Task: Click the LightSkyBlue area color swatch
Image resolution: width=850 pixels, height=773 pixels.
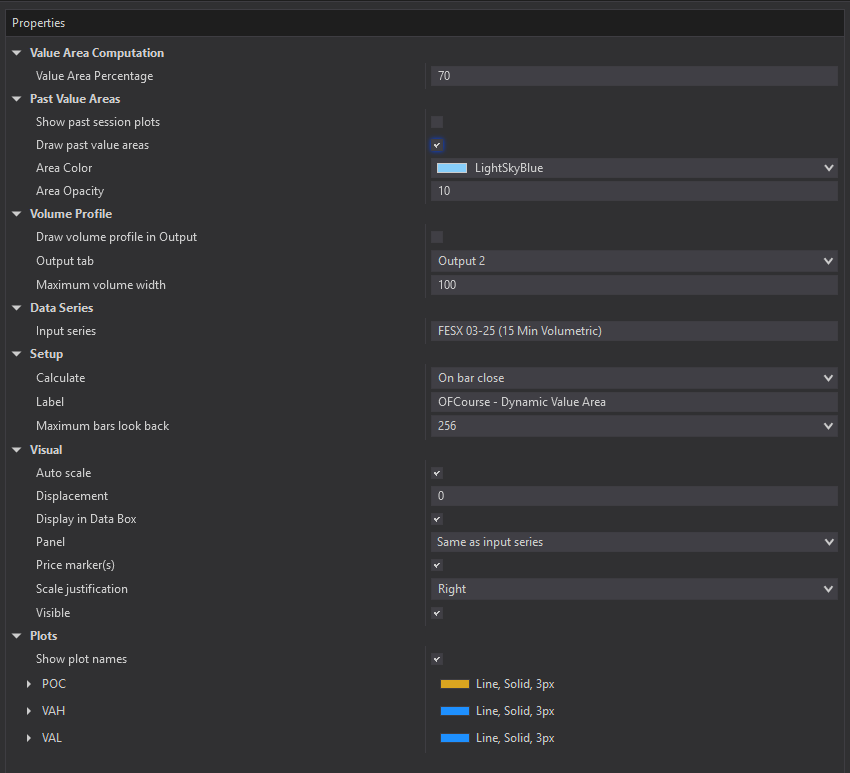Action: pyautogui.click(x=452, y=168)
